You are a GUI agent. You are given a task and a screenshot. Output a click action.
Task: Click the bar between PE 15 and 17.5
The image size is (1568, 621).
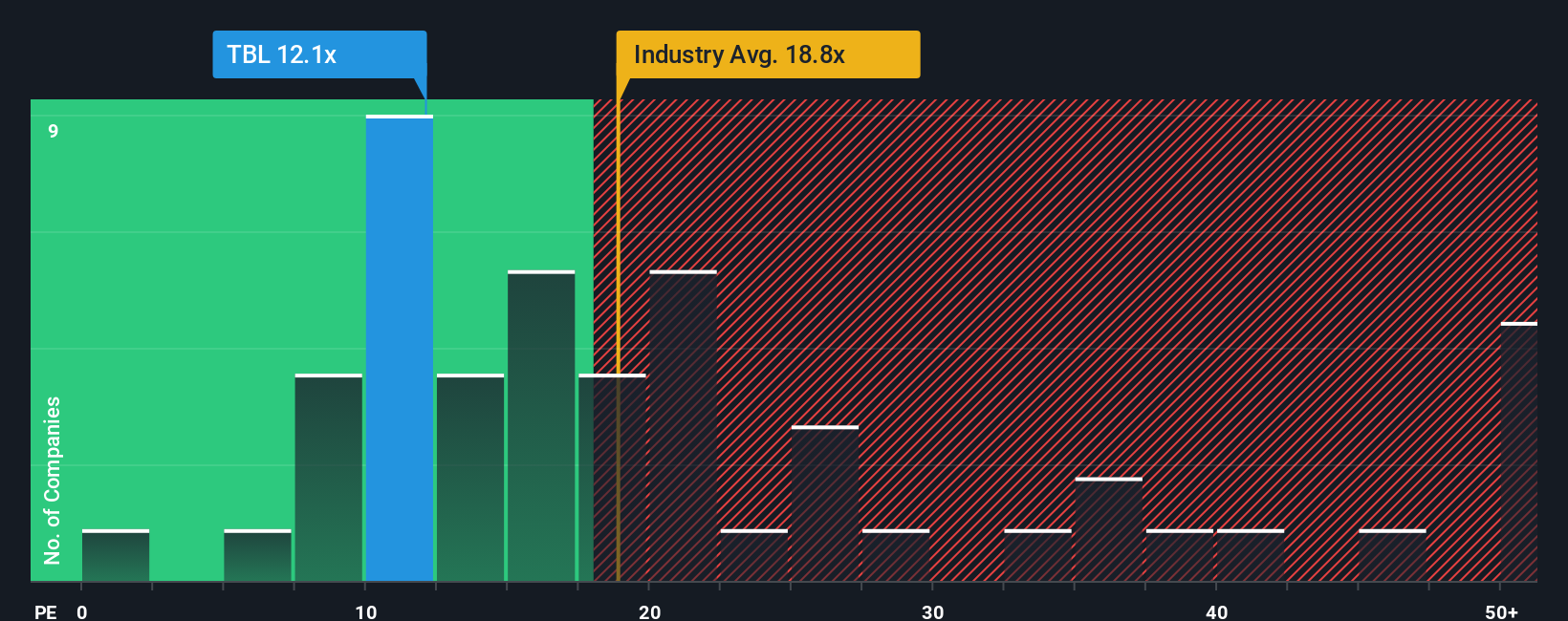click(541, 426)
